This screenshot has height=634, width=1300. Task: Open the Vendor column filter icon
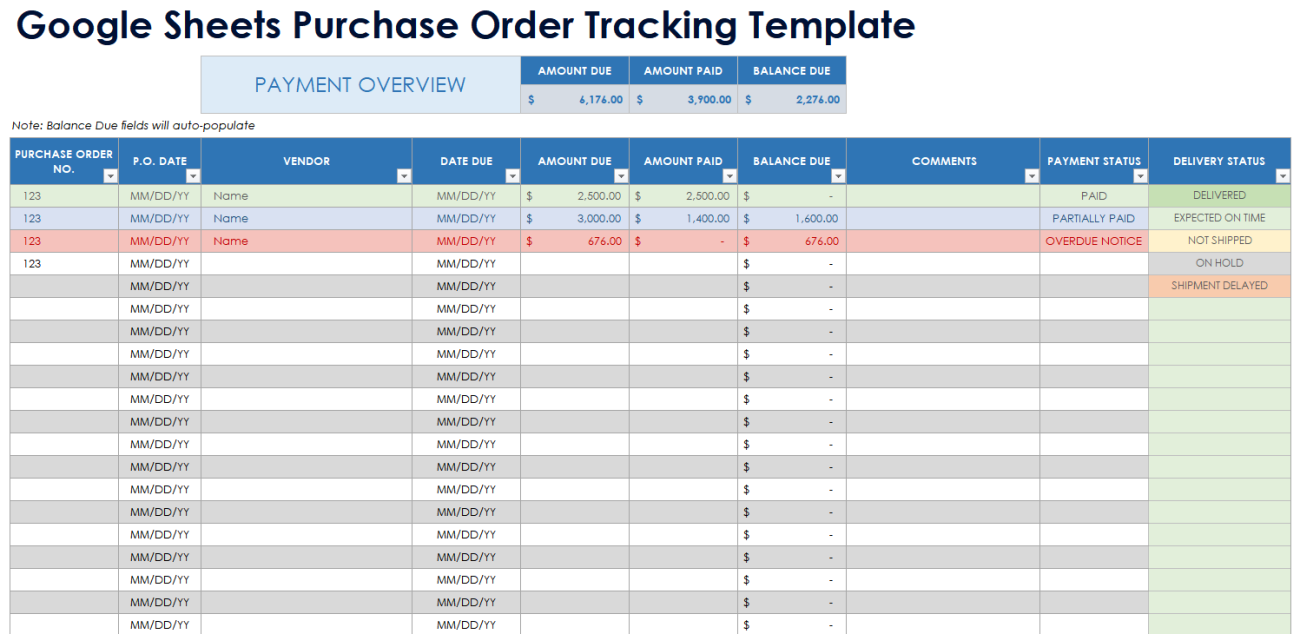point(404,175)
